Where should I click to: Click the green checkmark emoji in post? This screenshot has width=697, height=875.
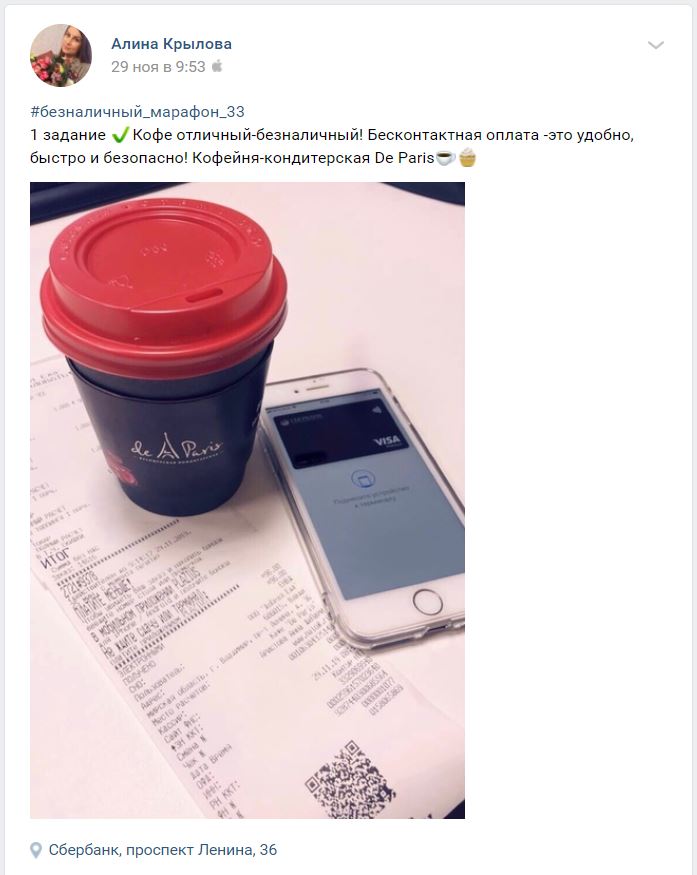pyautogui.click(x=119, y=135)
